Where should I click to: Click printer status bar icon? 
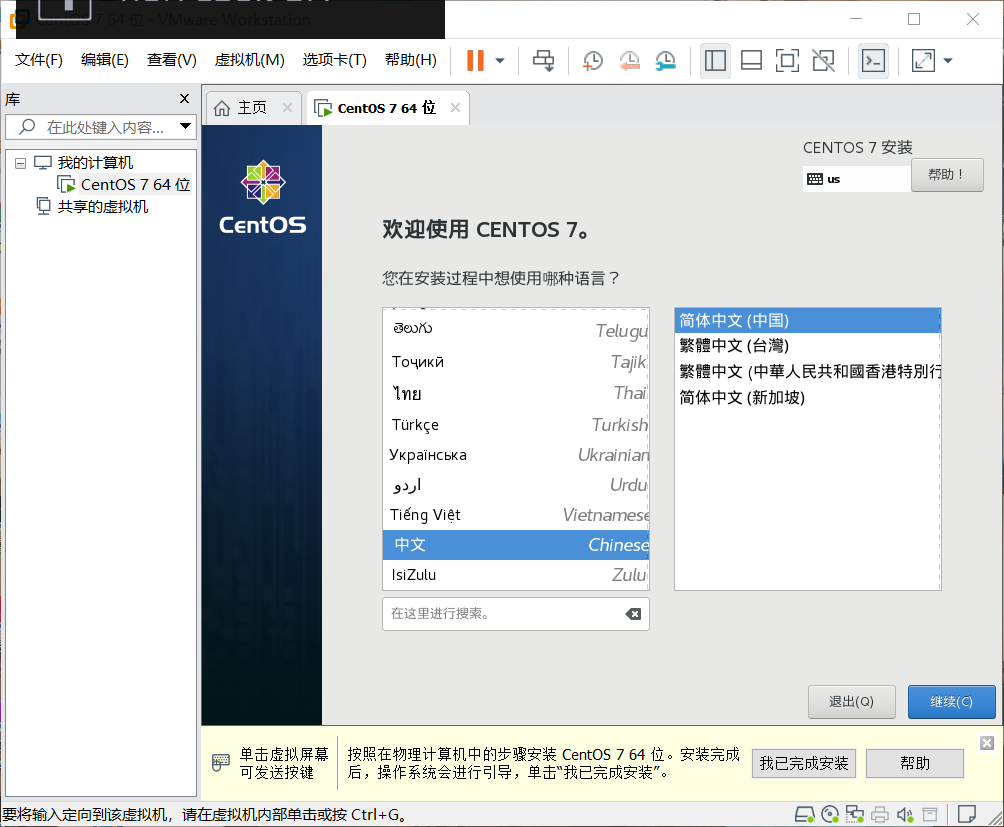point(880,814)
